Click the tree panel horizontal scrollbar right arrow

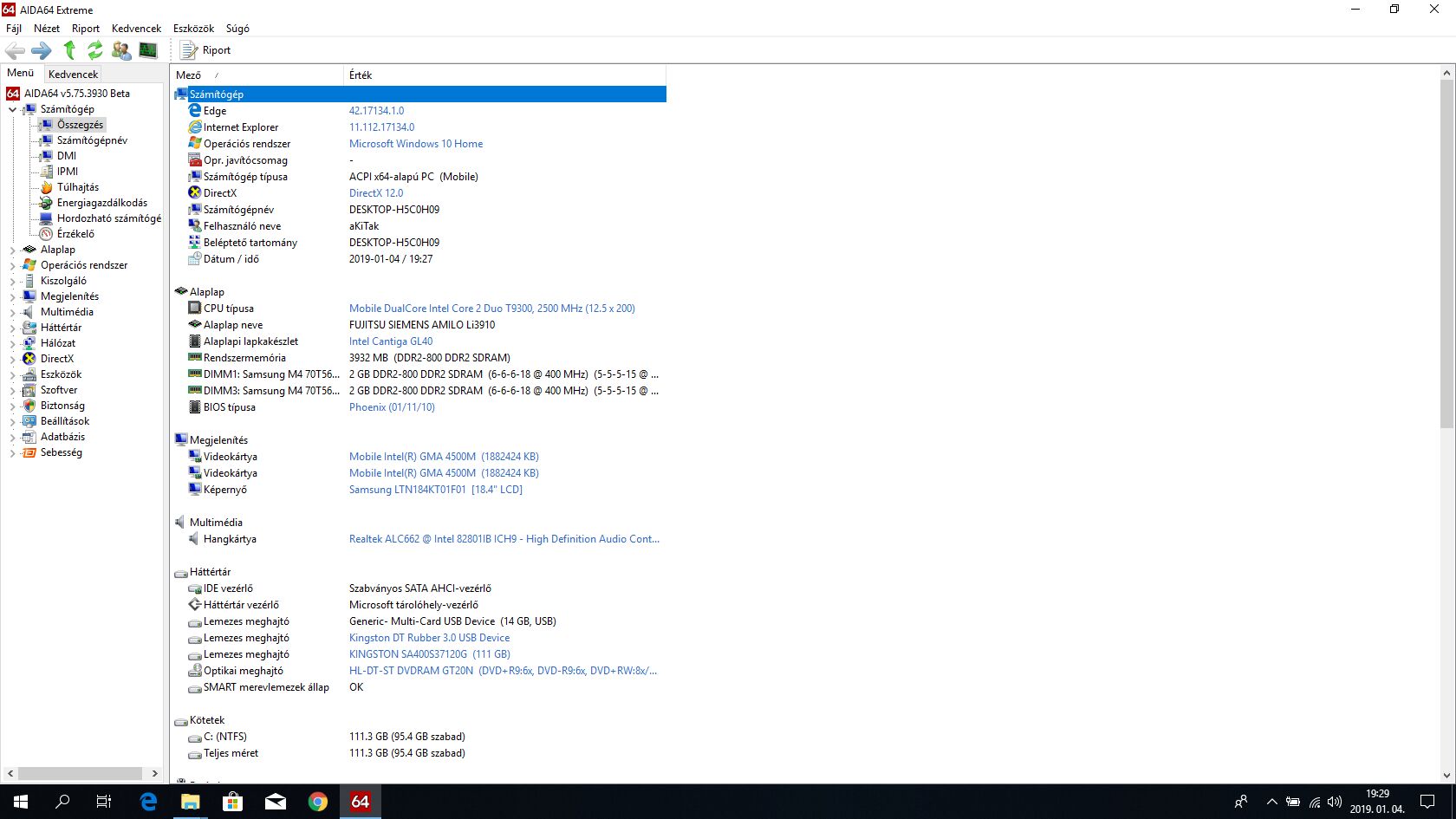[x=155, y=773]
